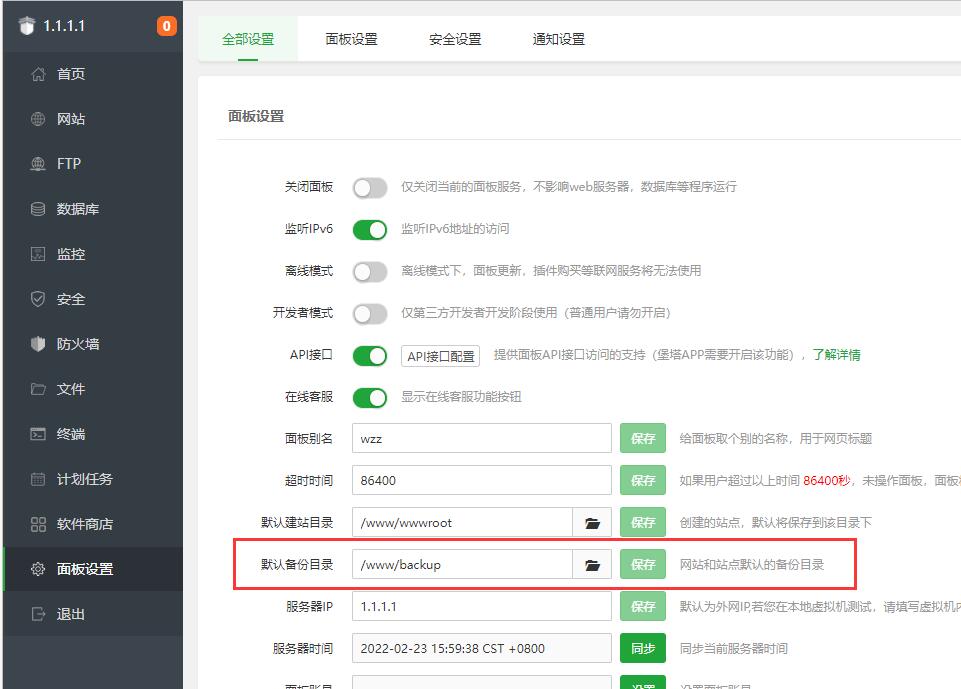The image size is (961, 689).
Task: Click the /www/backup path field
Action: [463, 565]
